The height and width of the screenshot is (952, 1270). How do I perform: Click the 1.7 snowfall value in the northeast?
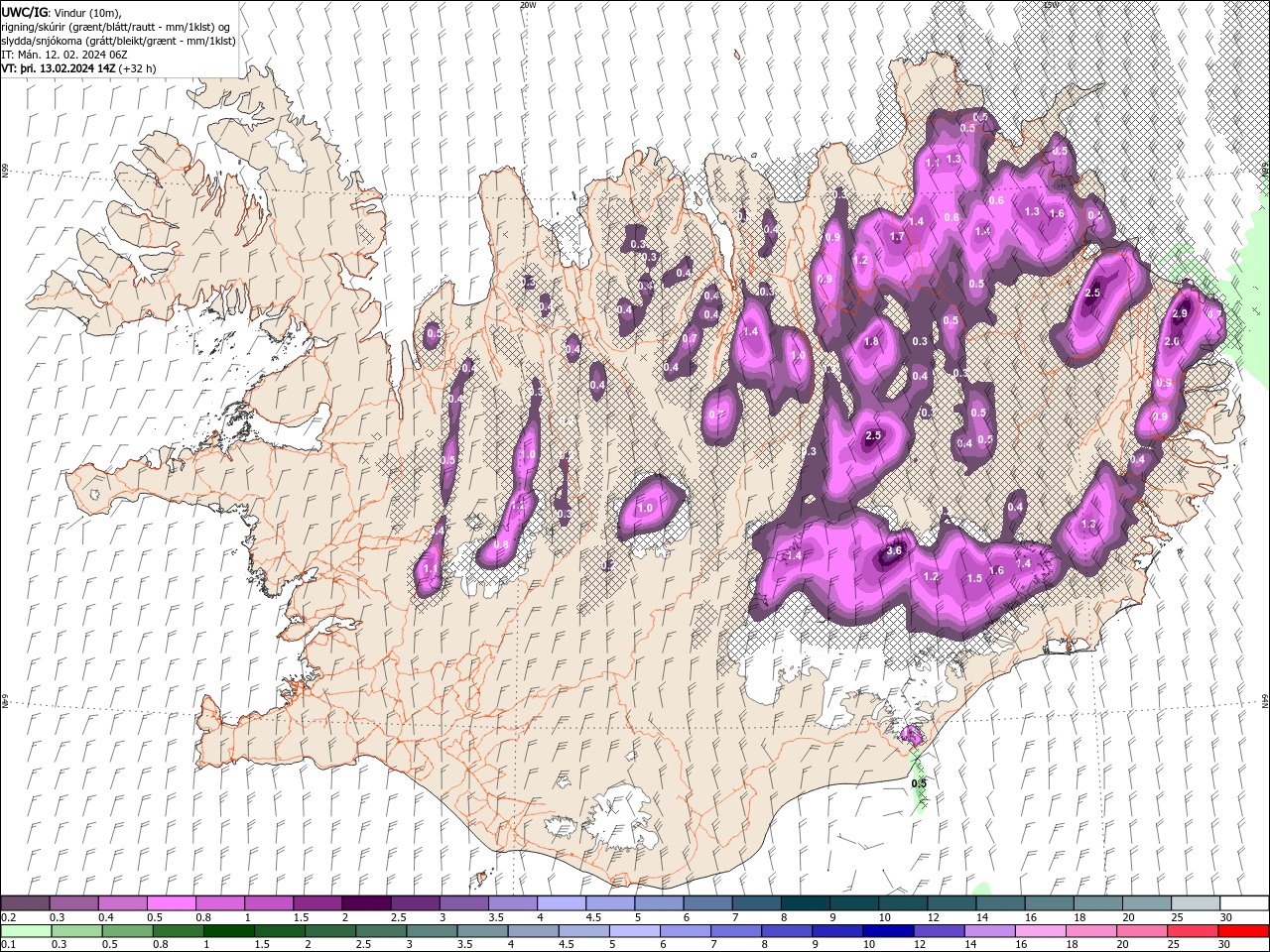[898, 237]
